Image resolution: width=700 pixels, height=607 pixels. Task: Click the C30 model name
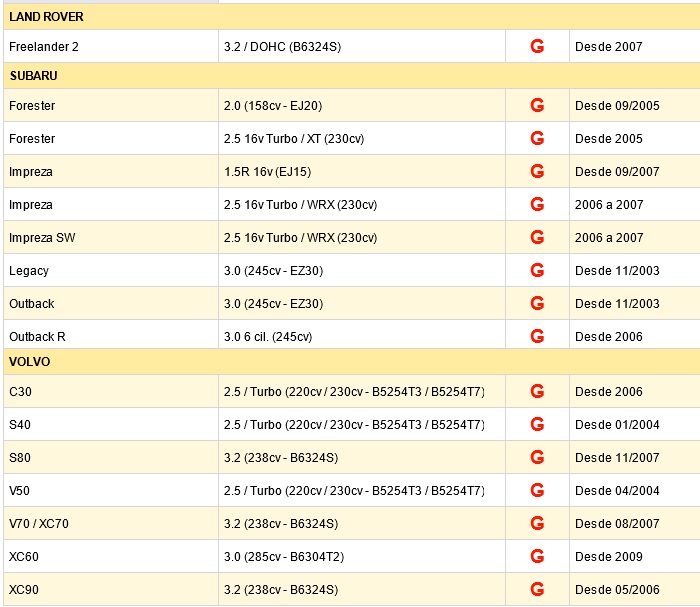[20, 391]
